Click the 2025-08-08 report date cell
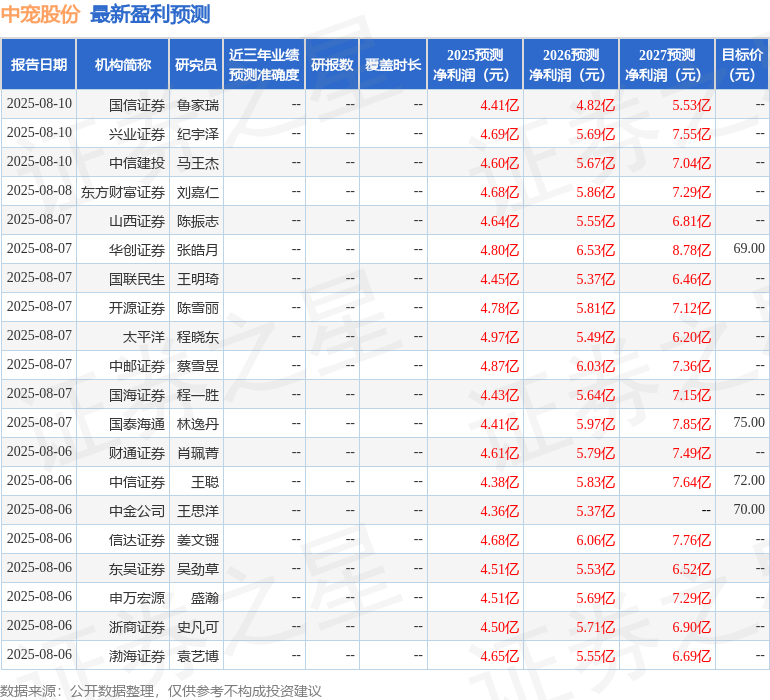 coord(39,190)
